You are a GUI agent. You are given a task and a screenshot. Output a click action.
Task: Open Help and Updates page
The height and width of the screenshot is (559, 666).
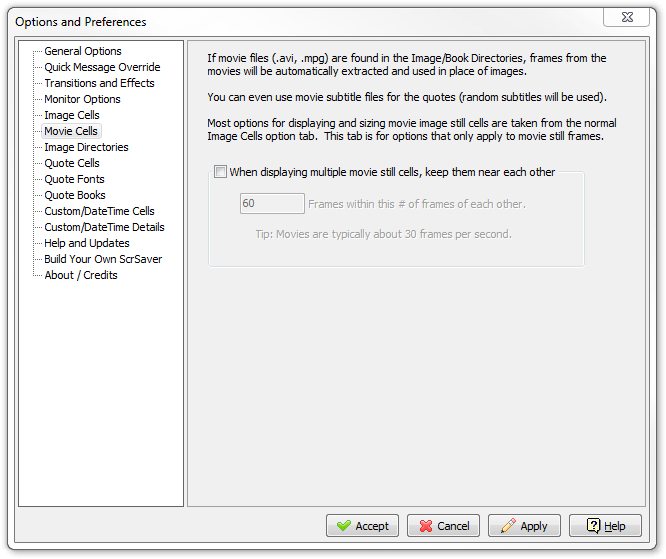point(87,243)
